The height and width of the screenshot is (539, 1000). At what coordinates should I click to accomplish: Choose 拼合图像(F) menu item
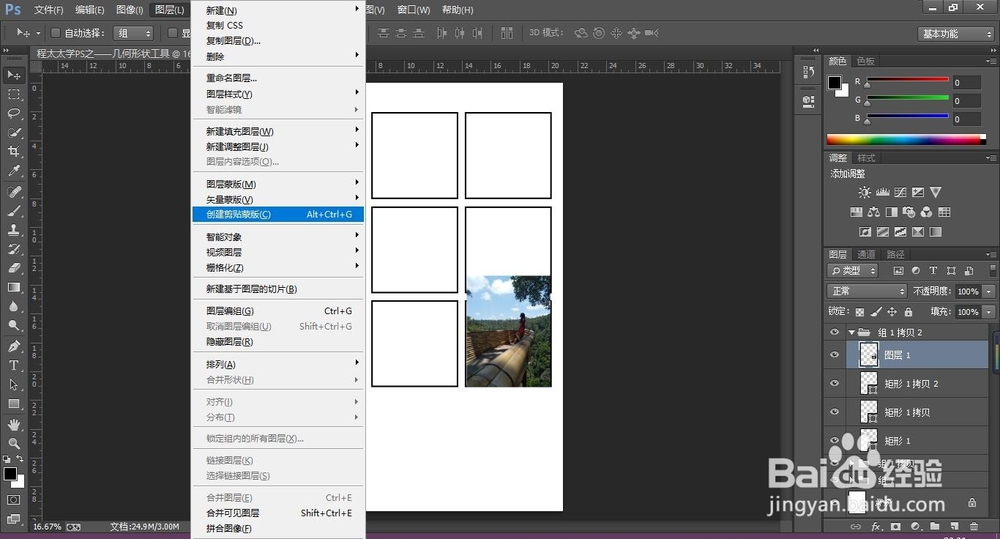pos(278,528)
